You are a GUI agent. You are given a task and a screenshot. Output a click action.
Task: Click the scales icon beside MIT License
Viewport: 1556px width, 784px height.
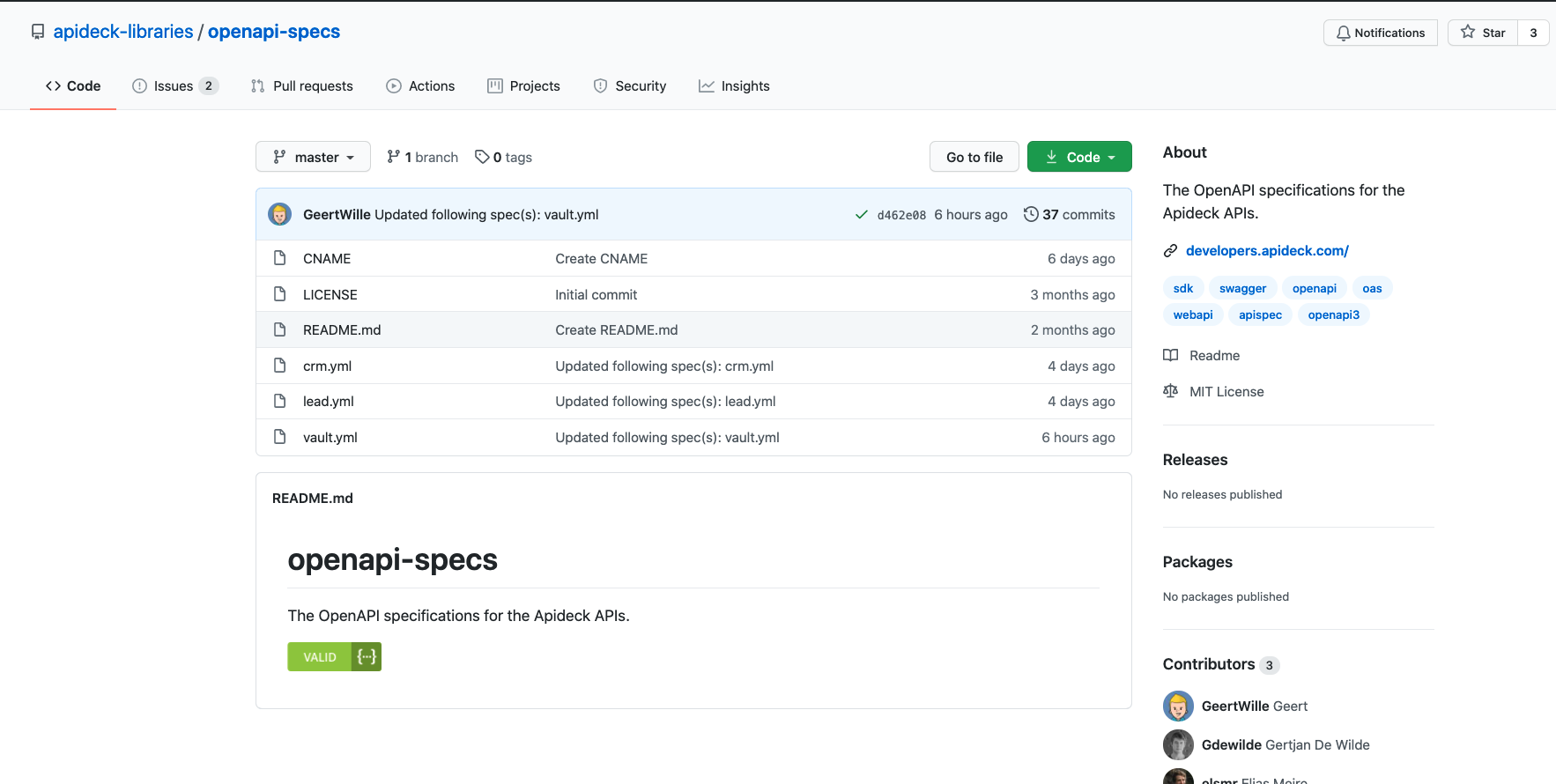[x=1170, y=391]
